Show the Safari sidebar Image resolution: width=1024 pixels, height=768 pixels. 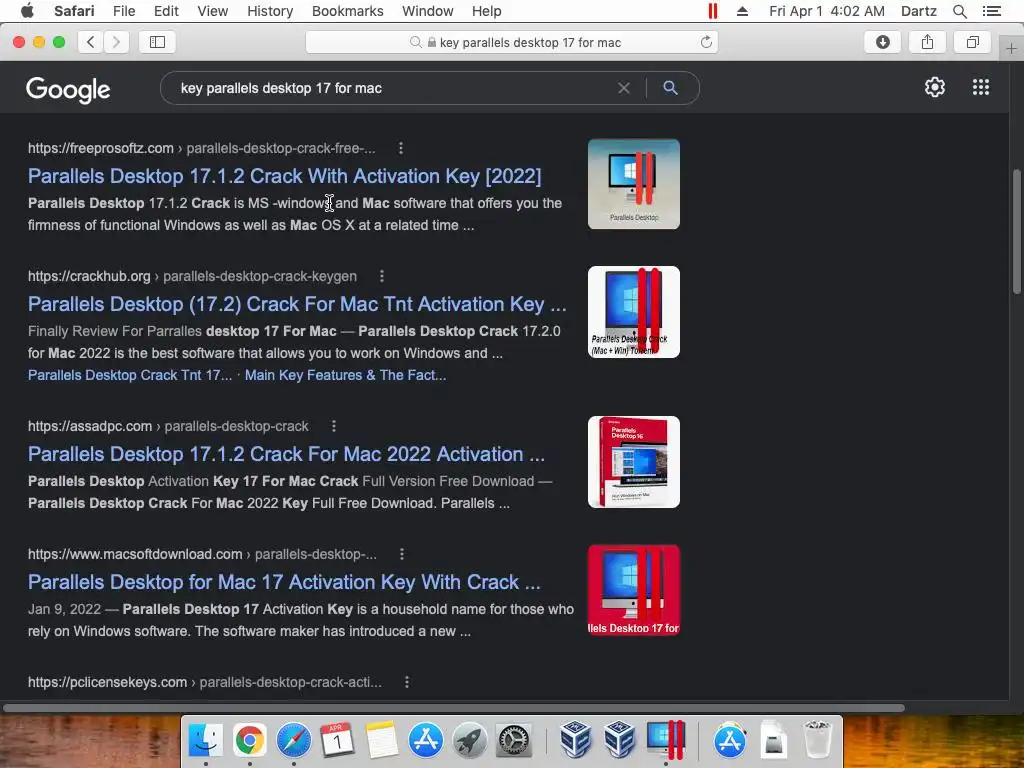click(x=157, y=42)
